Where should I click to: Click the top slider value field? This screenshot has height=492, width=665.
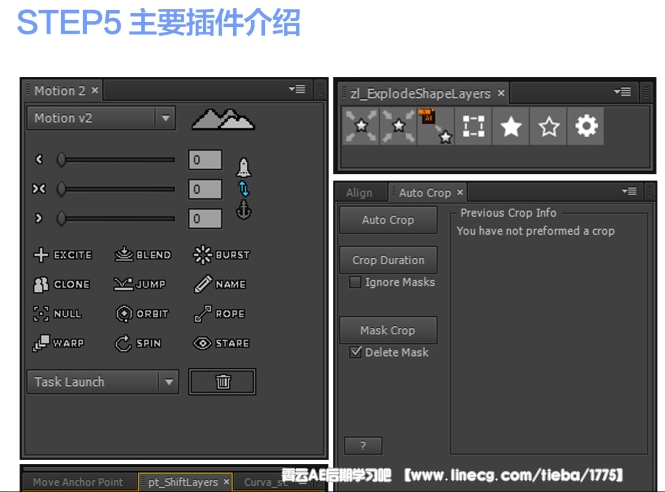click(x=205, y=160)
